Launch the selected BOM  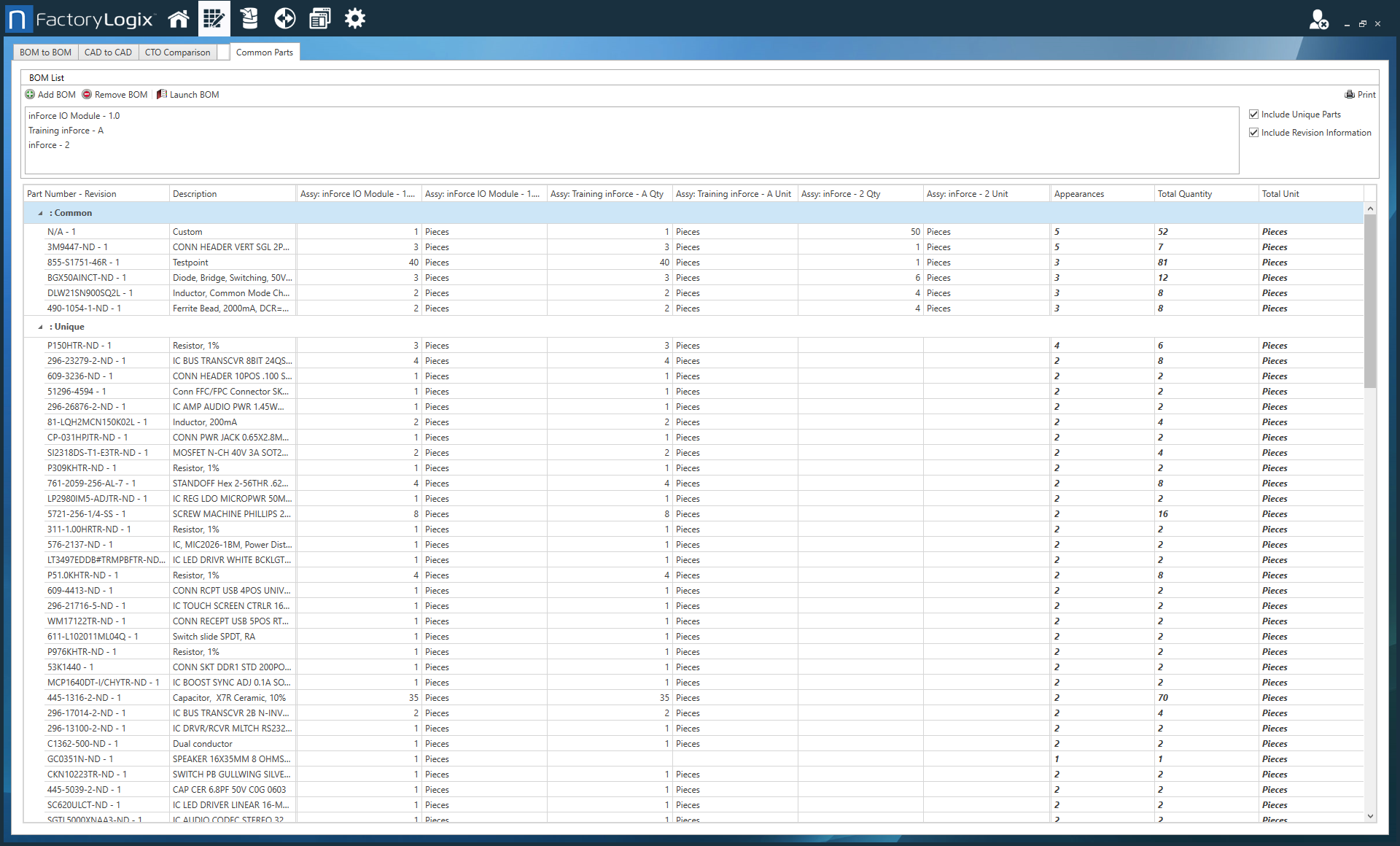click(187, 95)
